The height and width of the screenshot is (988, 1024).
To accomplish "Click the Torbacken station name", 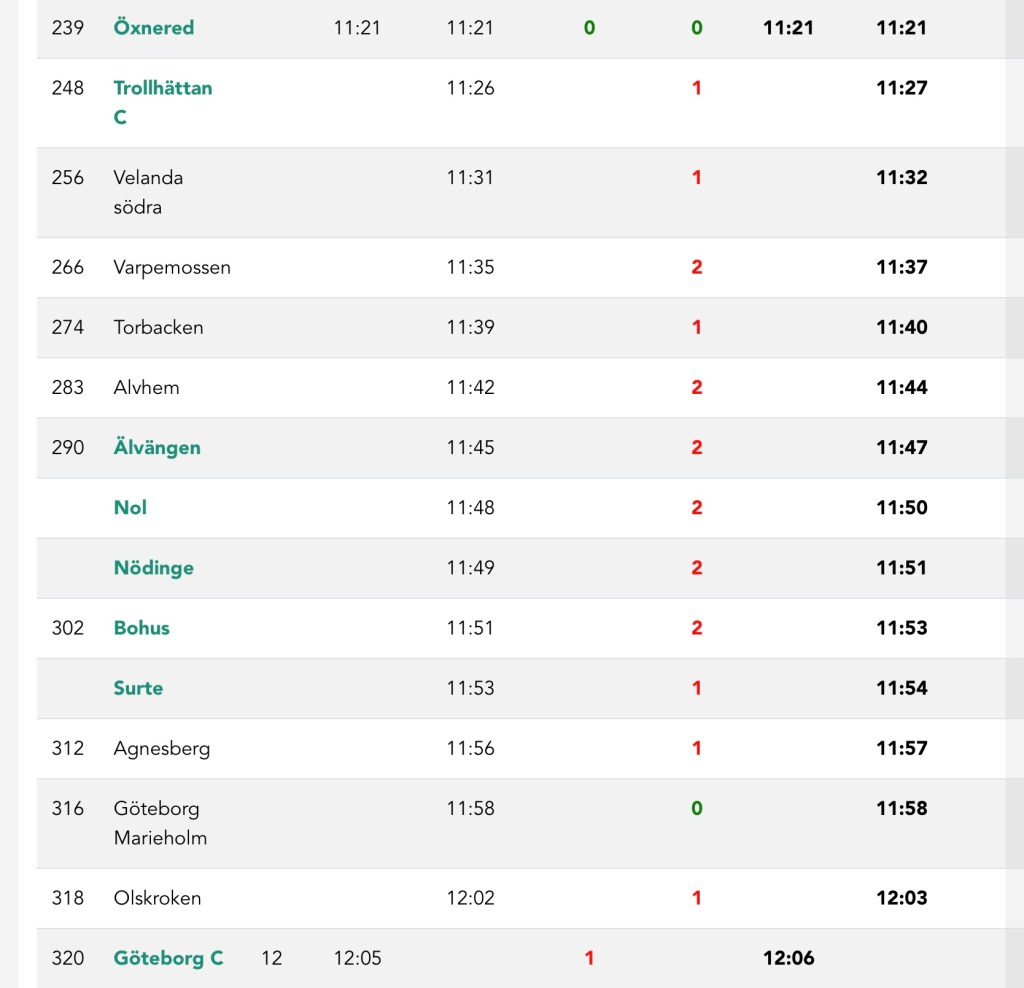I will coord(158,328).
